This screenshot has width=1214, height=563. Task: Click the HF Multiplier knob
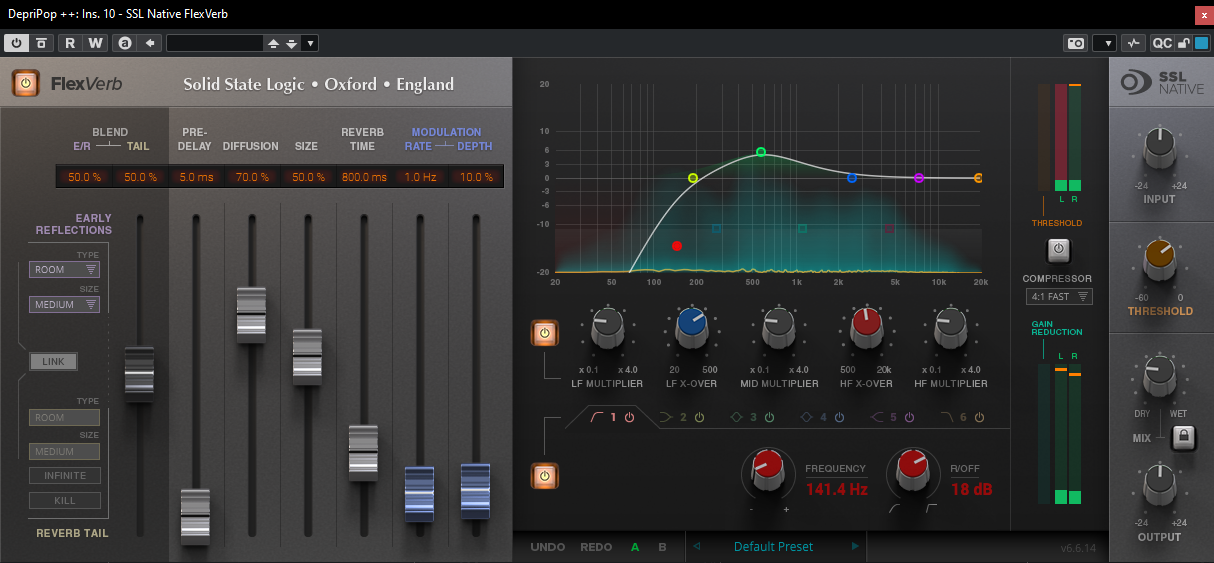click(950, 326)
